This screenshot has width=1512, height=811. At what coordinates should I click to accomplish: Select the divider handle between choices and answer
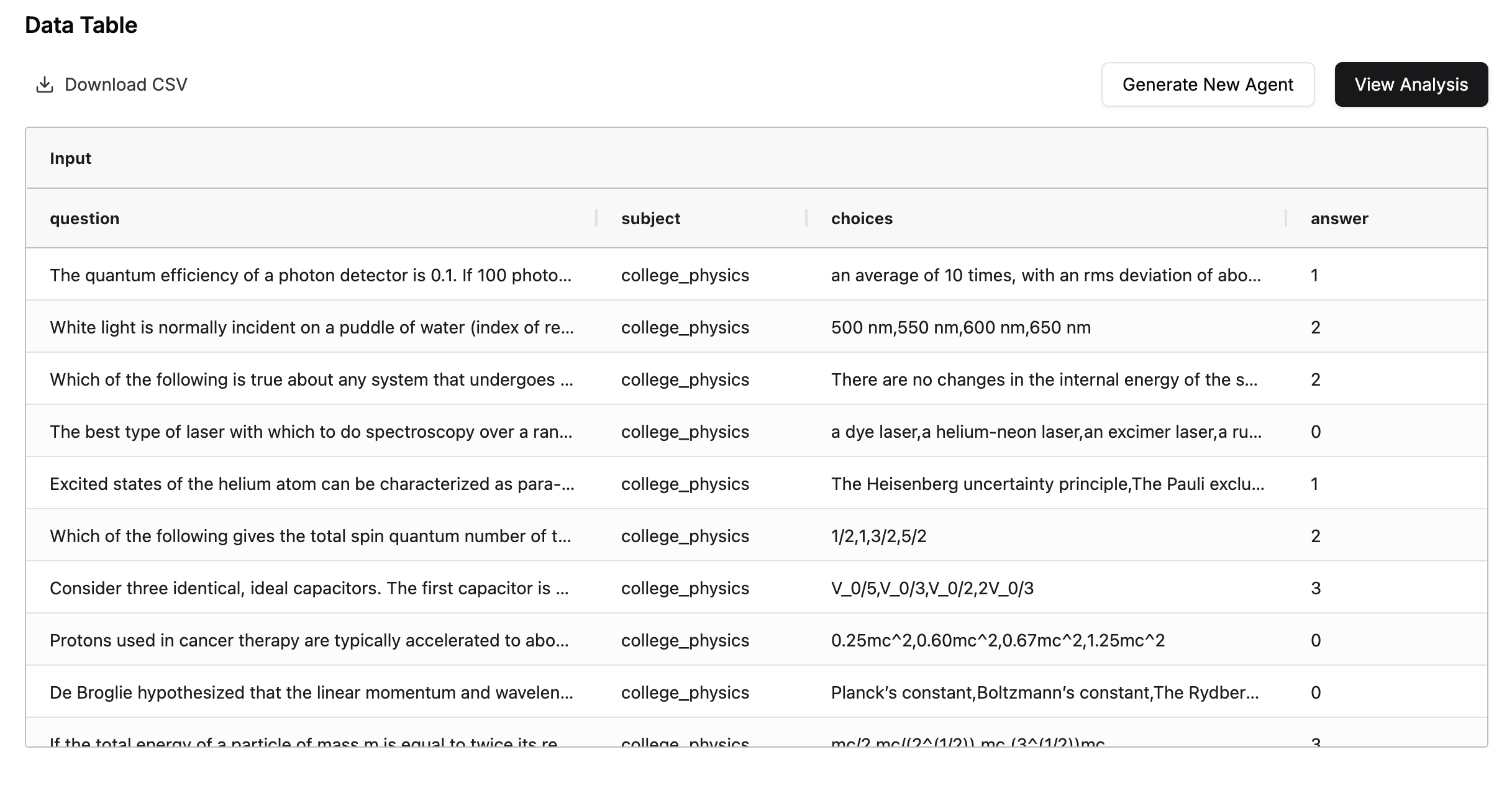(x=1286, y=218)
